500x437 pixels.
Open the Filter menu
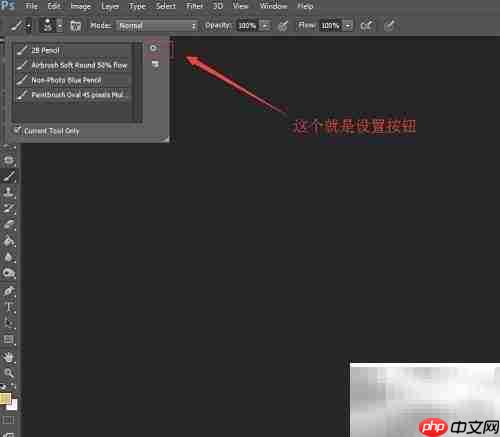[194, 6]
